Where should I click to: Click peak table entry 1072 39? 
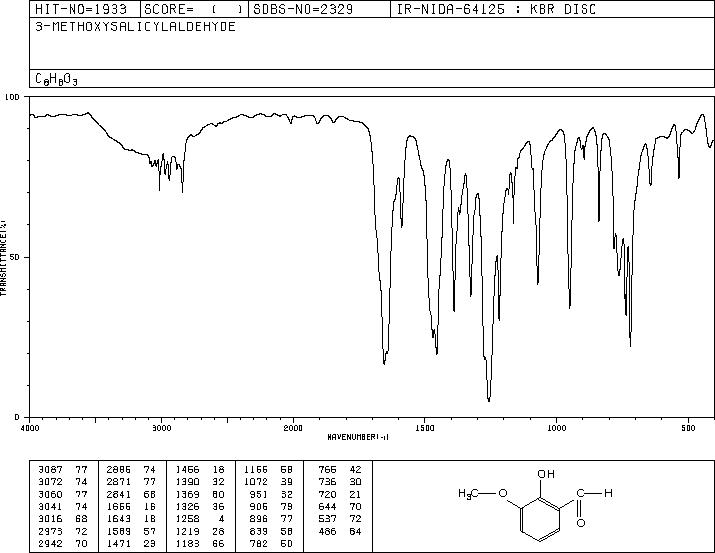tap(269, 482)
